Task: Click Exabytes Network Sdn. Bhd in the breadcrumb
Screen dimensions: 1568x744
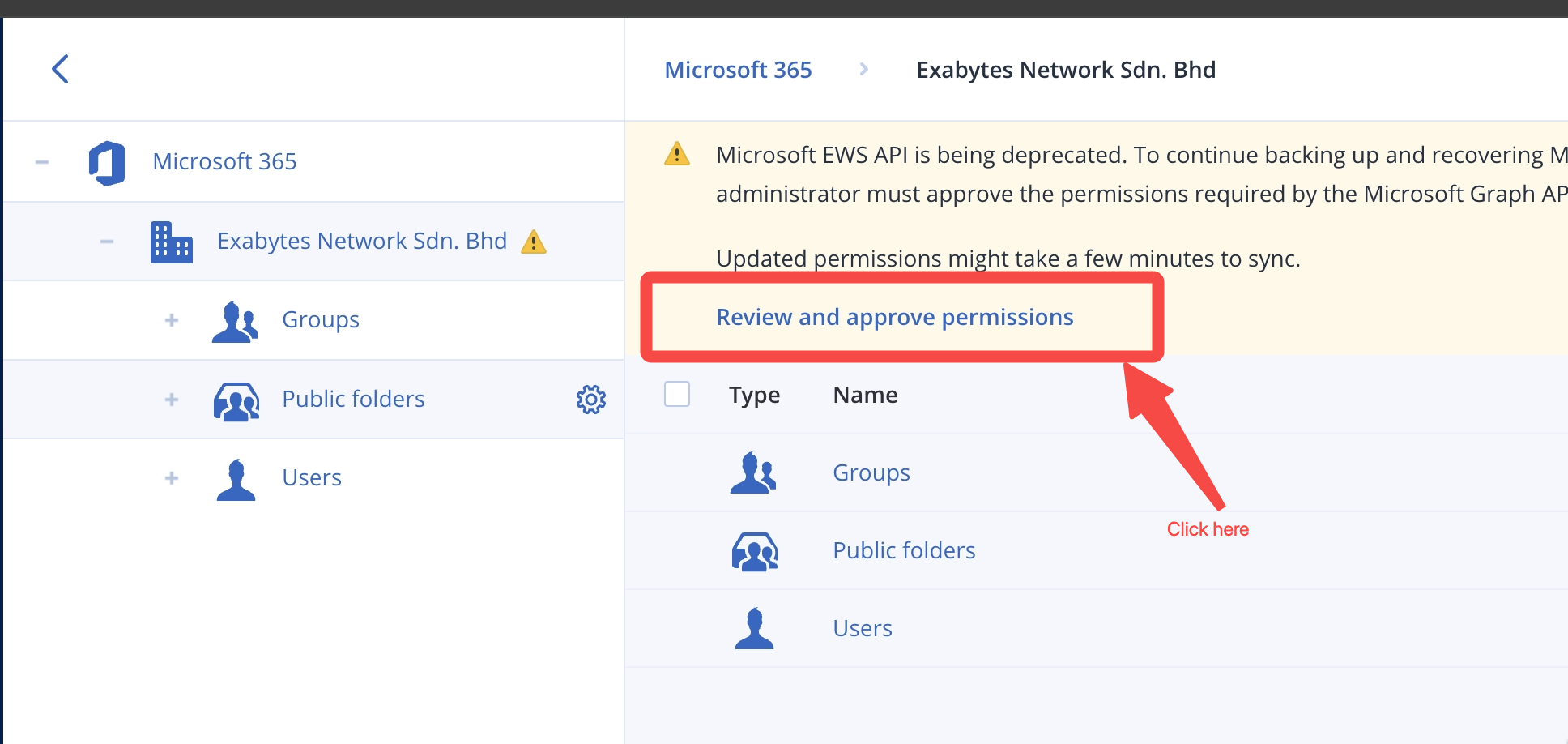Action: click(1066, 70)
